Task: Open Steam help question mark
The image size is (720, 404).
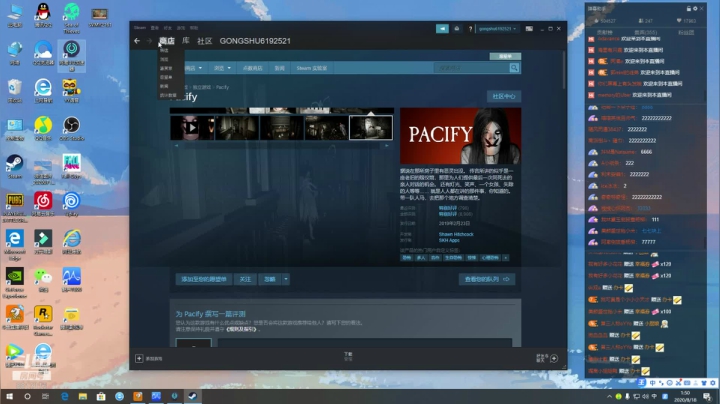Action: pos(470,29)
